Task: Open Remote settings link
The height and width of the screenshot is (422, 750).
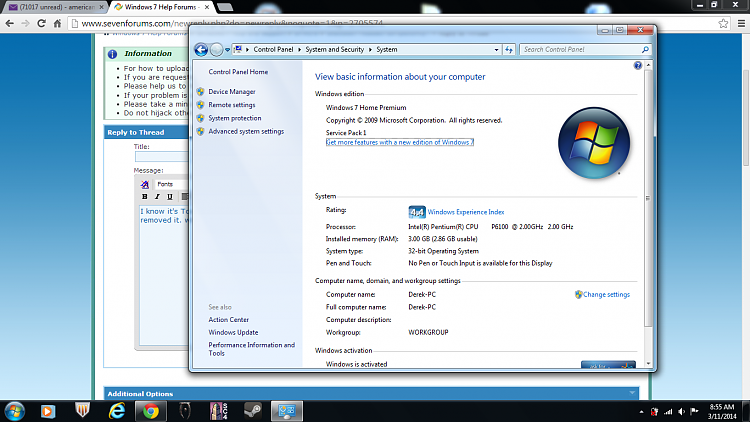Action: pyautogui.click(x=232, y=105)
